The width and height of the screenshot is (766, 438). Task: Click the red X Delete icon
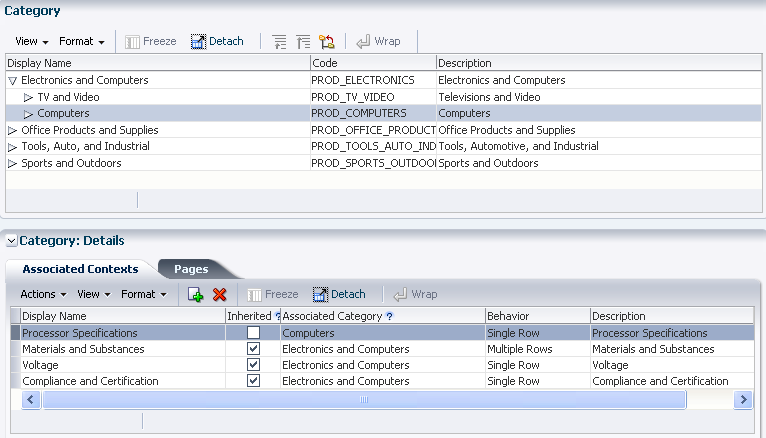(x=220, y=294)
